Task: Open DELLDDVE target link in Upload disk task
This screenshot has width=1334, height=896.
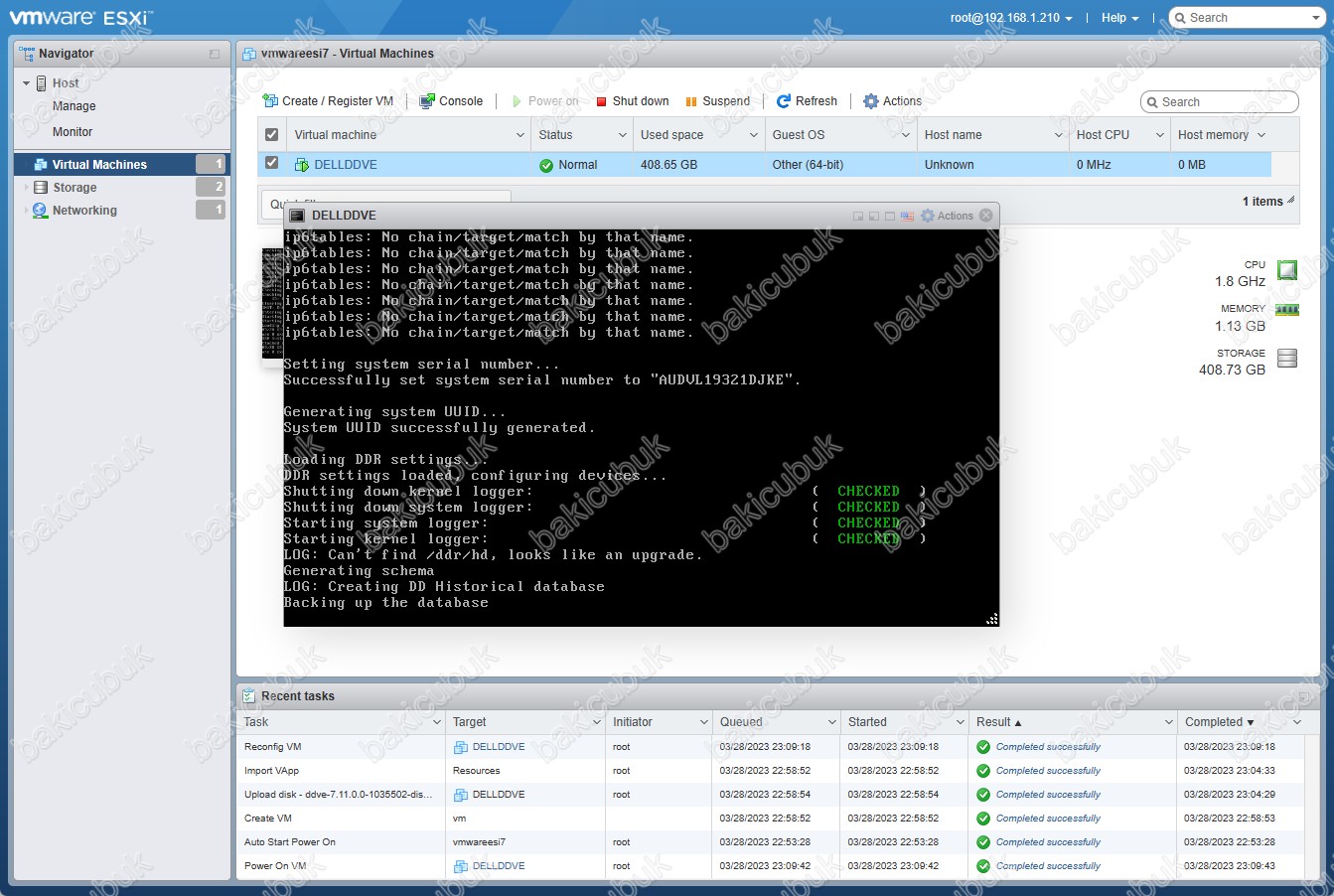Action: tap(499, 795)
